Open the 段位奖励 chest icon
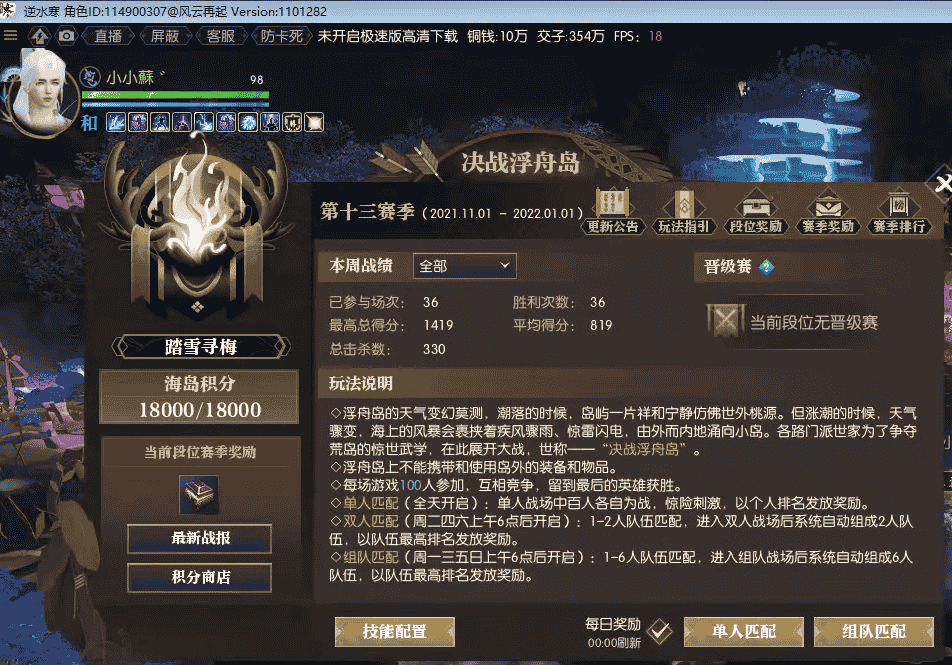The height and width of the screenshot is (665, 952). (x=756, y=210)
